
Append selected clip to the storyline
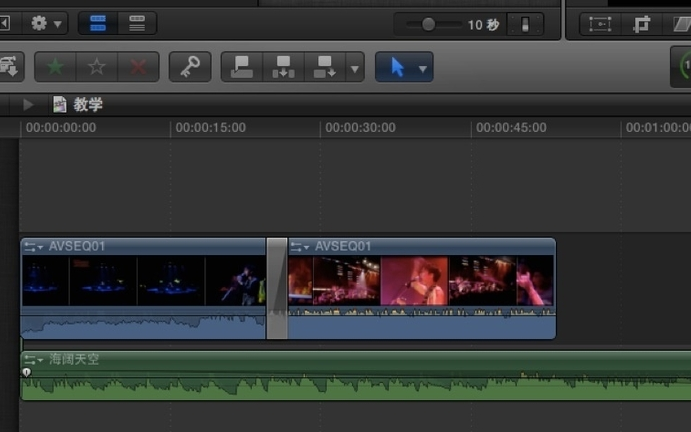tap(324, 67)
